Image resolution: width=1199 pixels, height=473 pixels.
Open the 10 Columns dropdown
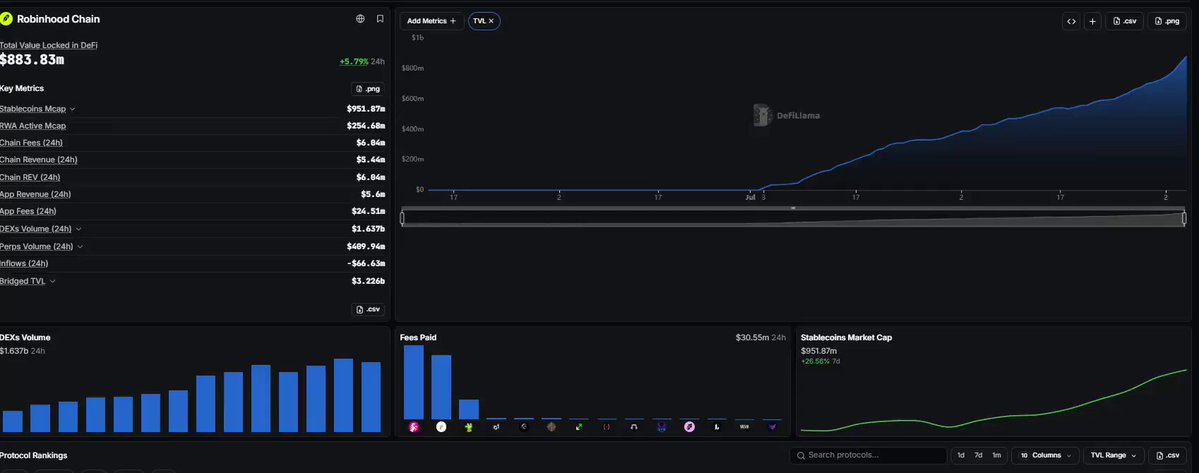click(x=1045, y=455)
